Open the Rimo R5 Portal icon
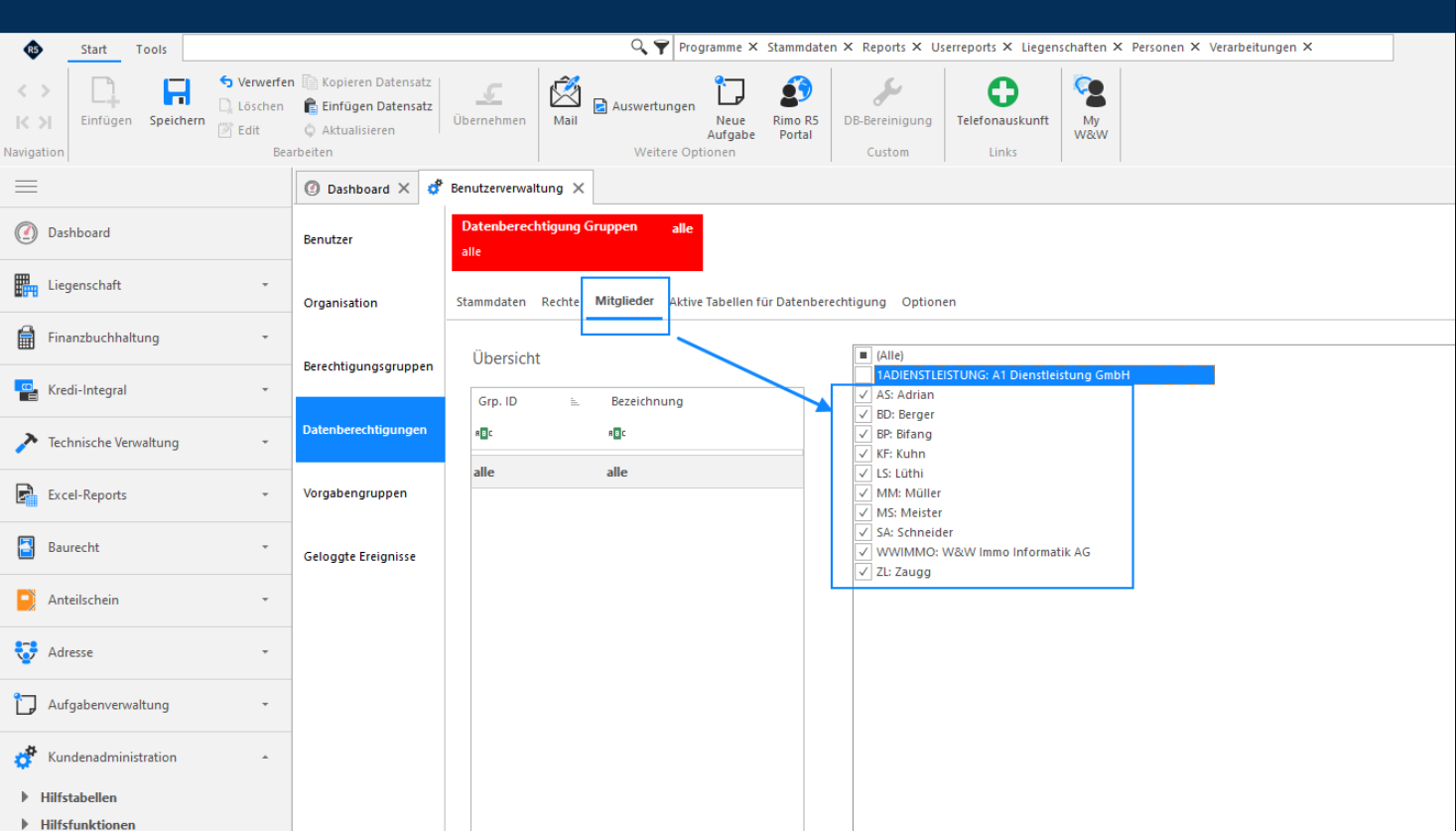Image resolution: width=1456 pixels, height=831 pixels. coord(795,91)
